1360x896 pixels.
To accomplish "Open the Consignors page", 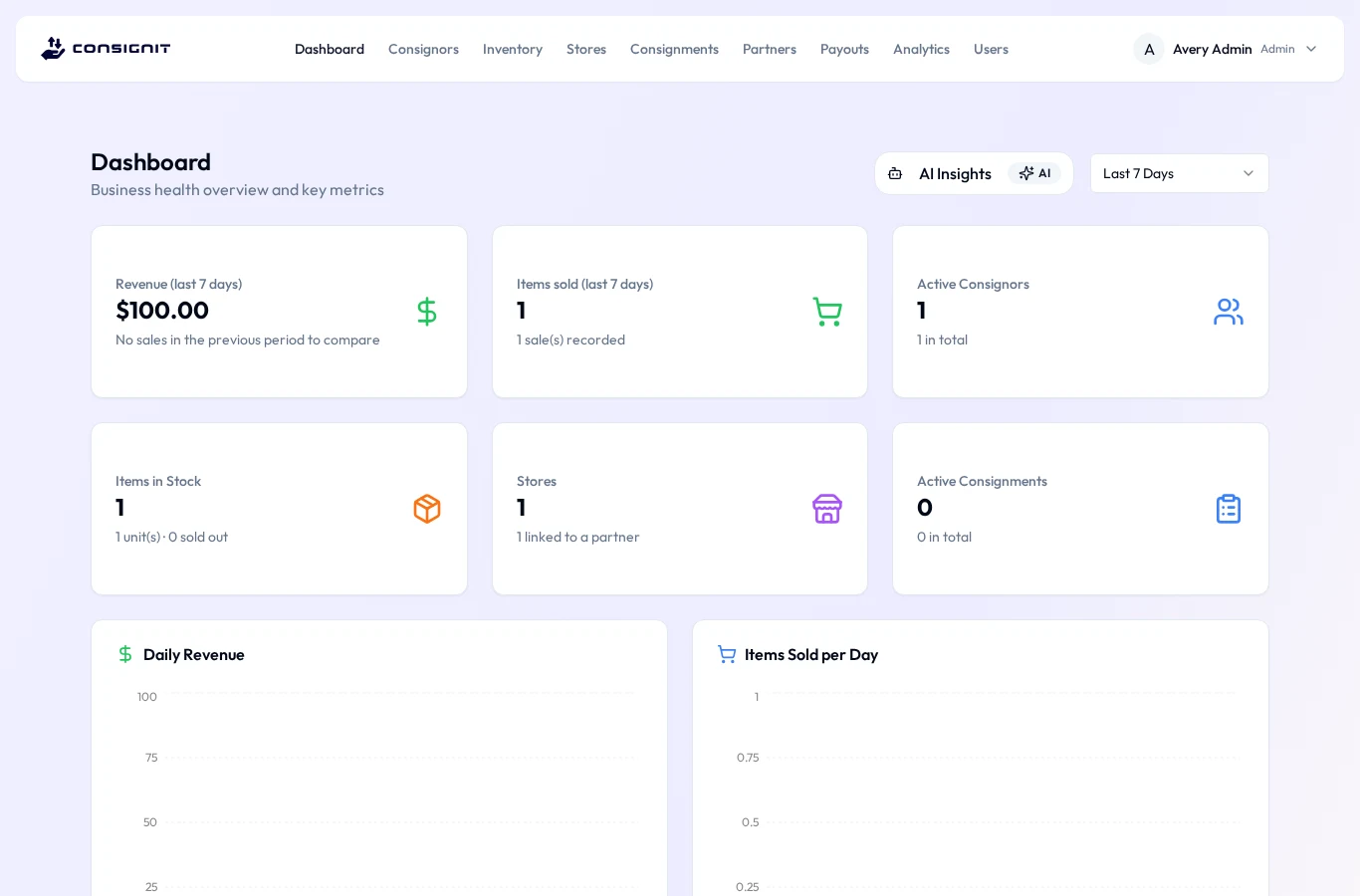I will tap(423, 49).
